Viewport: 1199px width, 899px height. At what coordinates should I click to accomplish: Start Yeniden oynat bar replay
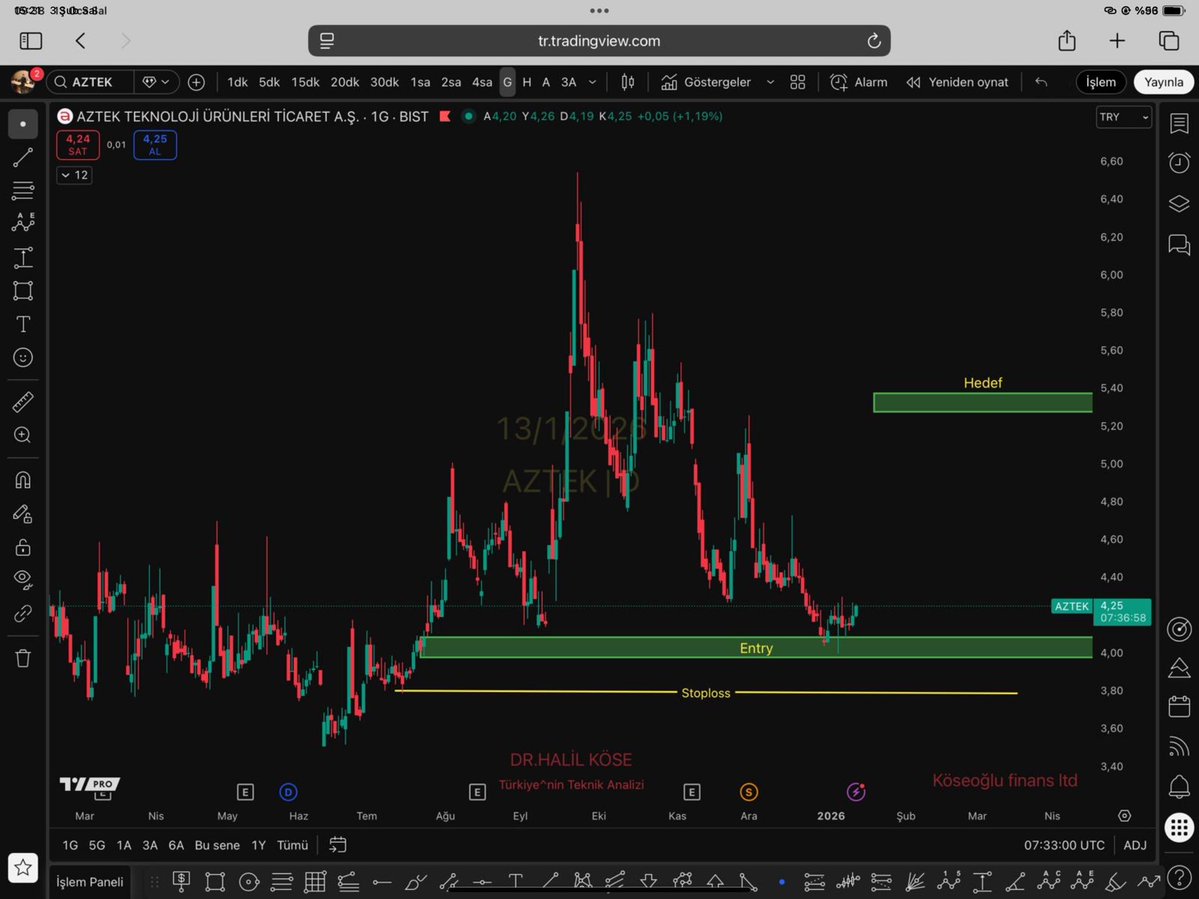pos(957,82)
